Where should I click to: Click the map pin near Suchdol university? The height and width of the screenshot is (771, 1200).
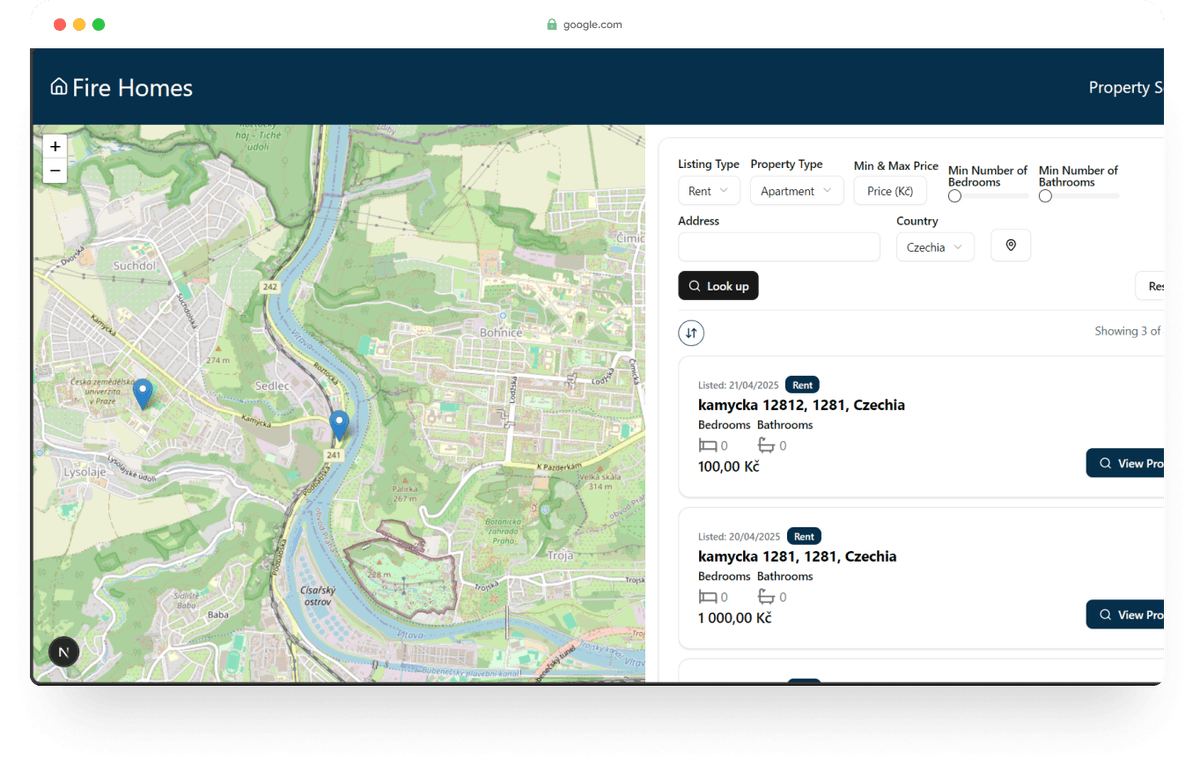(x=143, y=393)
